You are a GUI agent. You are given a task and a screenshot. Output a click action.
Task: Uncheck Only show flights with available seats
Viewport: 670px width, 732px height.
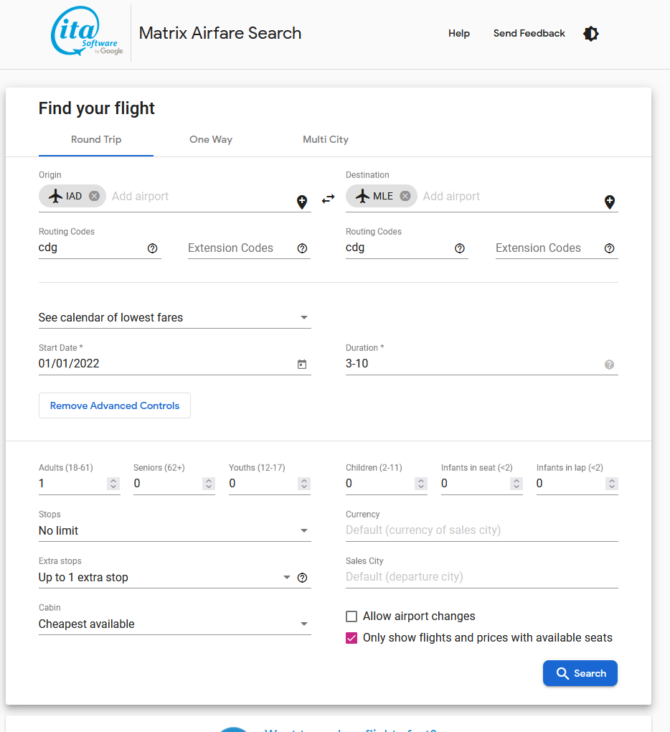tap(352, 638)
